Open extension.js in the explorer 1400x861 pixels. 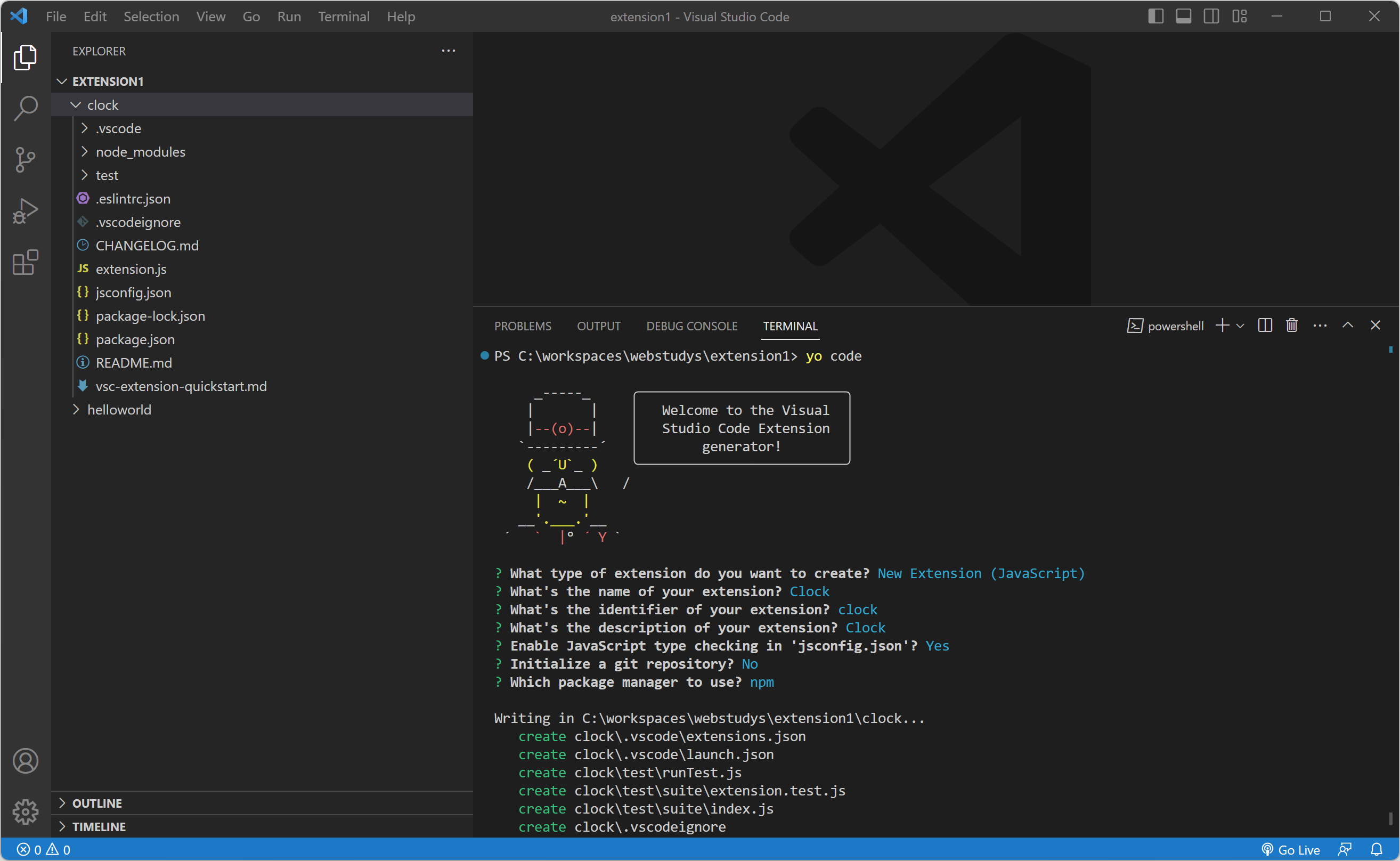click(131, 269)
